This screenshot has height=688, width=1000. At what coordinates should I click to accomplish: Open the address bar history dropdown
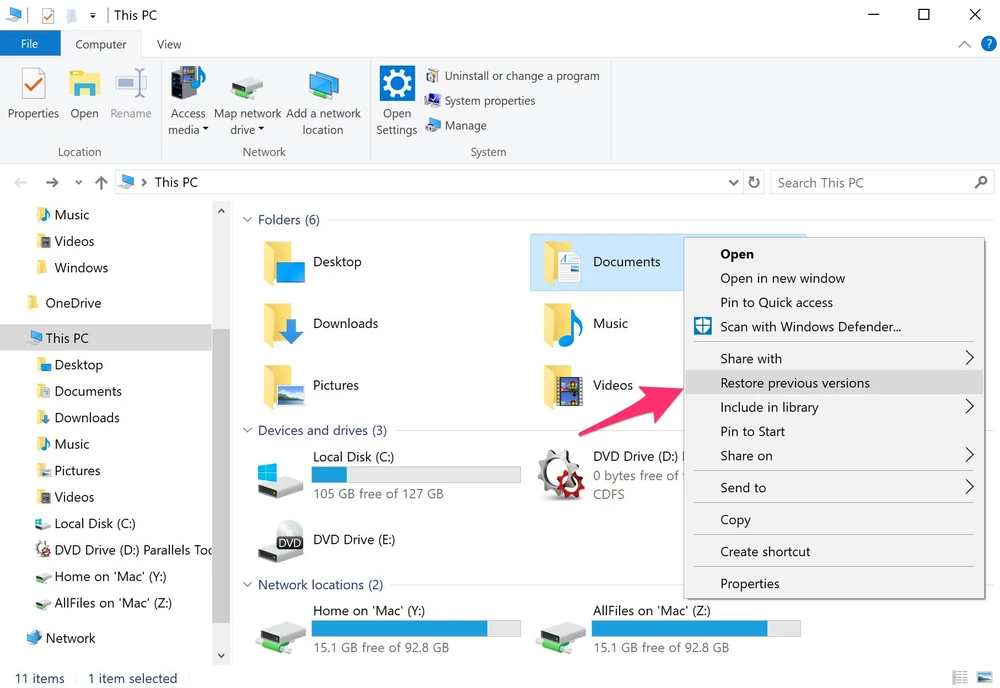(x=734, y=183)
